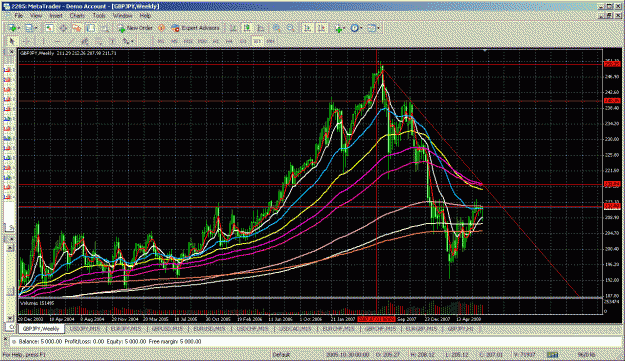Click the Default profile status bar entry
Viewport: 625px width, 361px height.
coord(281,355)
